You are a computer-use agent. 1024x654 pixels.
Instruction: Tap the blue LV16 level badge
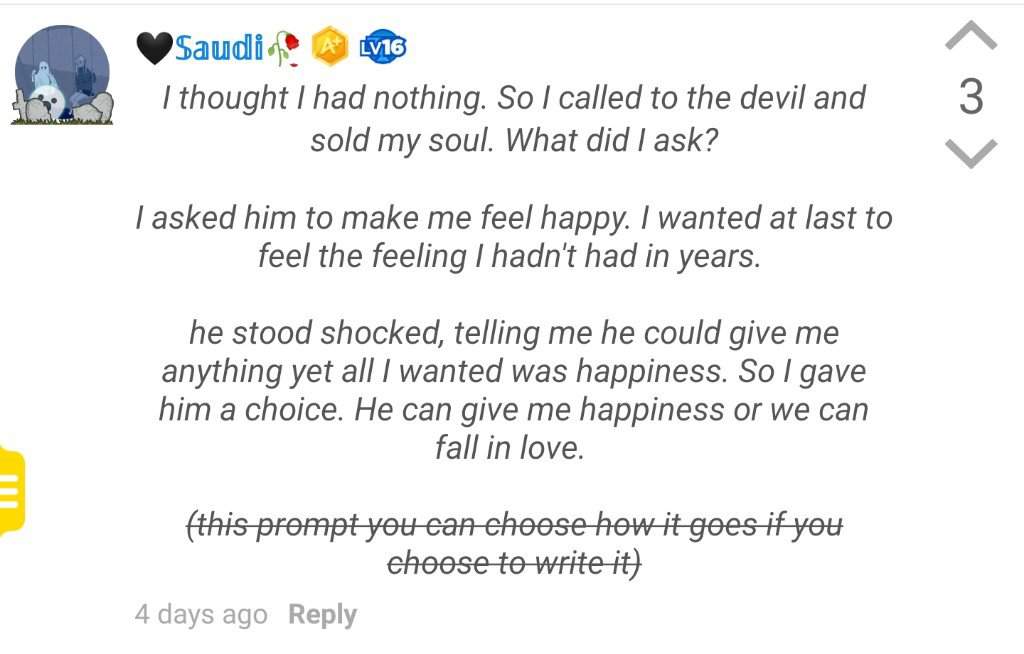pos(383,47)
